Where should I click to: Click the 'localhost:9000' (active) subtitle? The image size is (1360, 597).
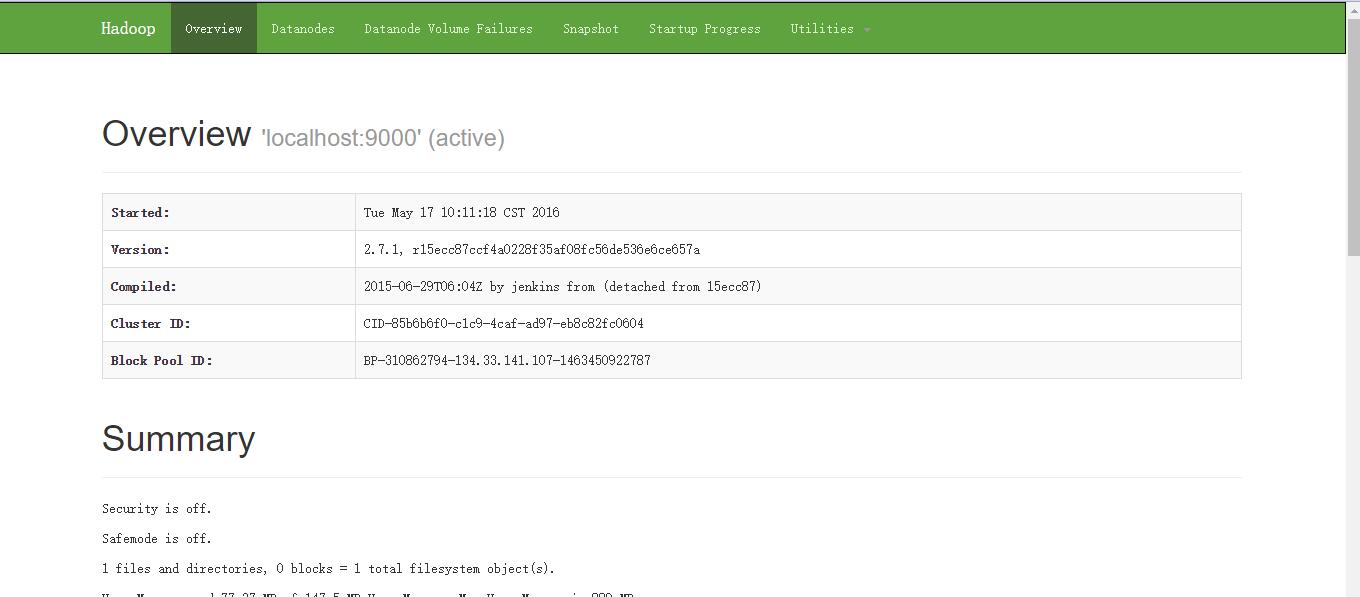[382, 138]
